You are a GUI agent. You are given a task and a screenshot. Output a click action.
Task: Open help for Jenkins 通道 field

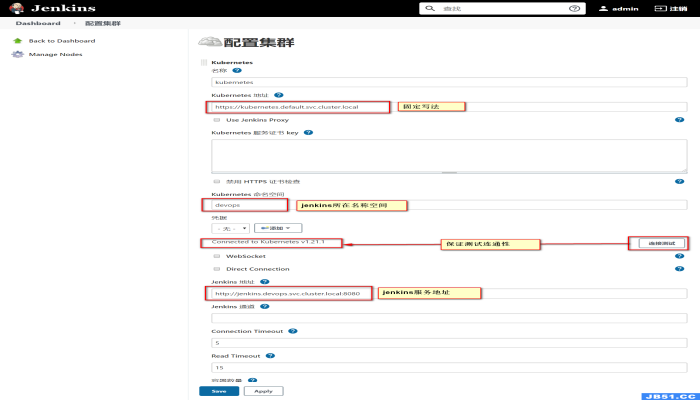coord(265,307)
